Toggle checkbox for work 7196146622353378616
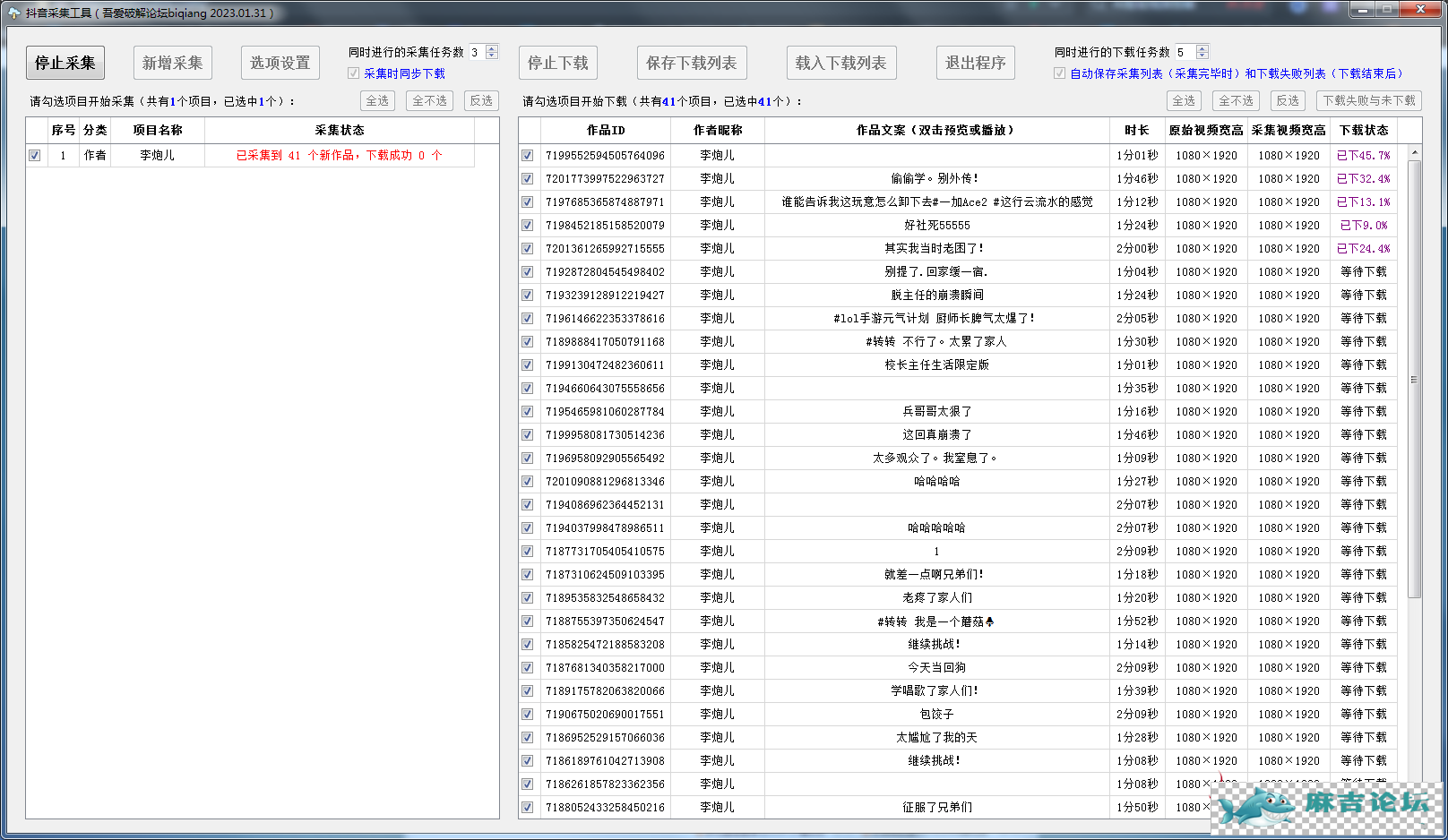 528,318
